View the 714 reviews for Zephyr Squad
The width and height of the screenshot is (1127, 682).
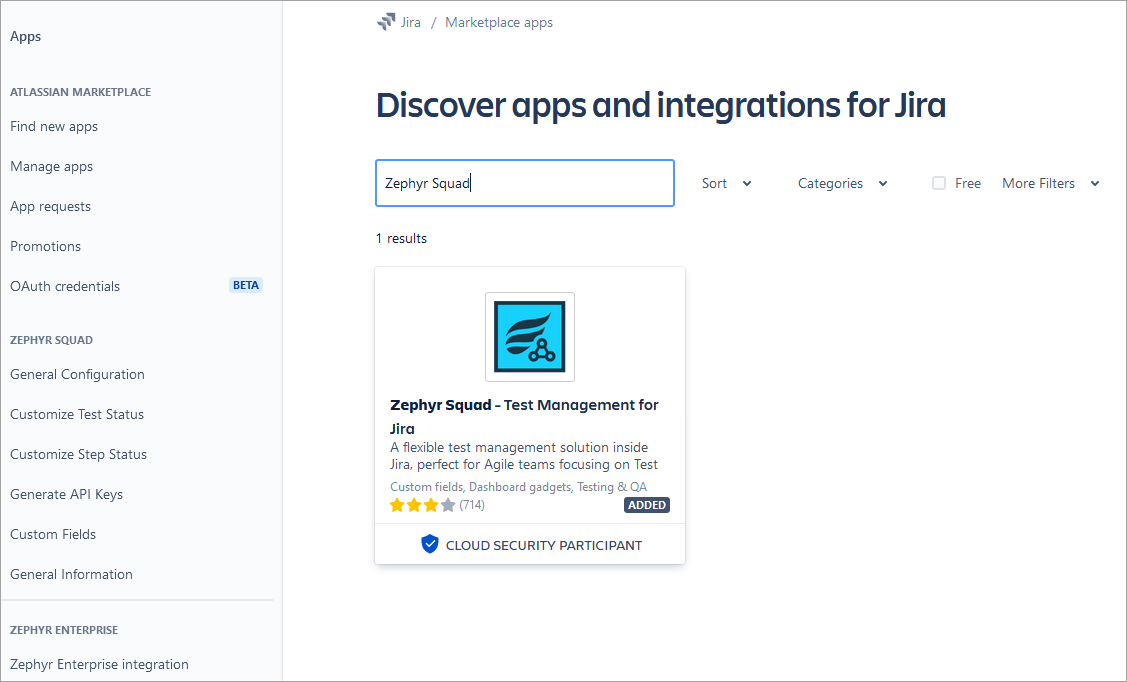point(470,505)
